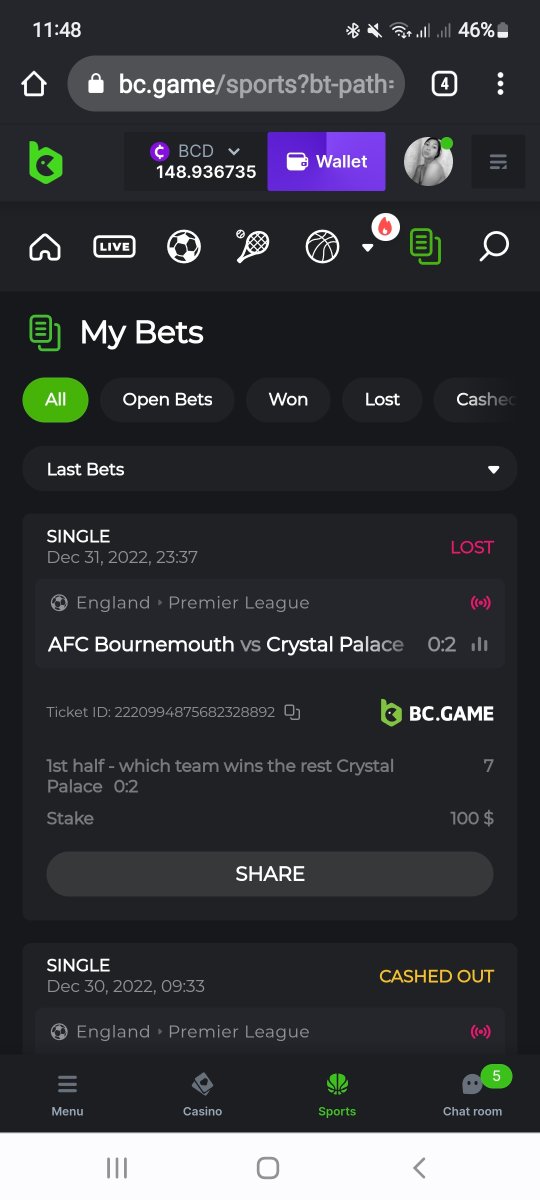Open the green bet slip icon
Viewport: 540px width, 1200px height.
[426, 246]
